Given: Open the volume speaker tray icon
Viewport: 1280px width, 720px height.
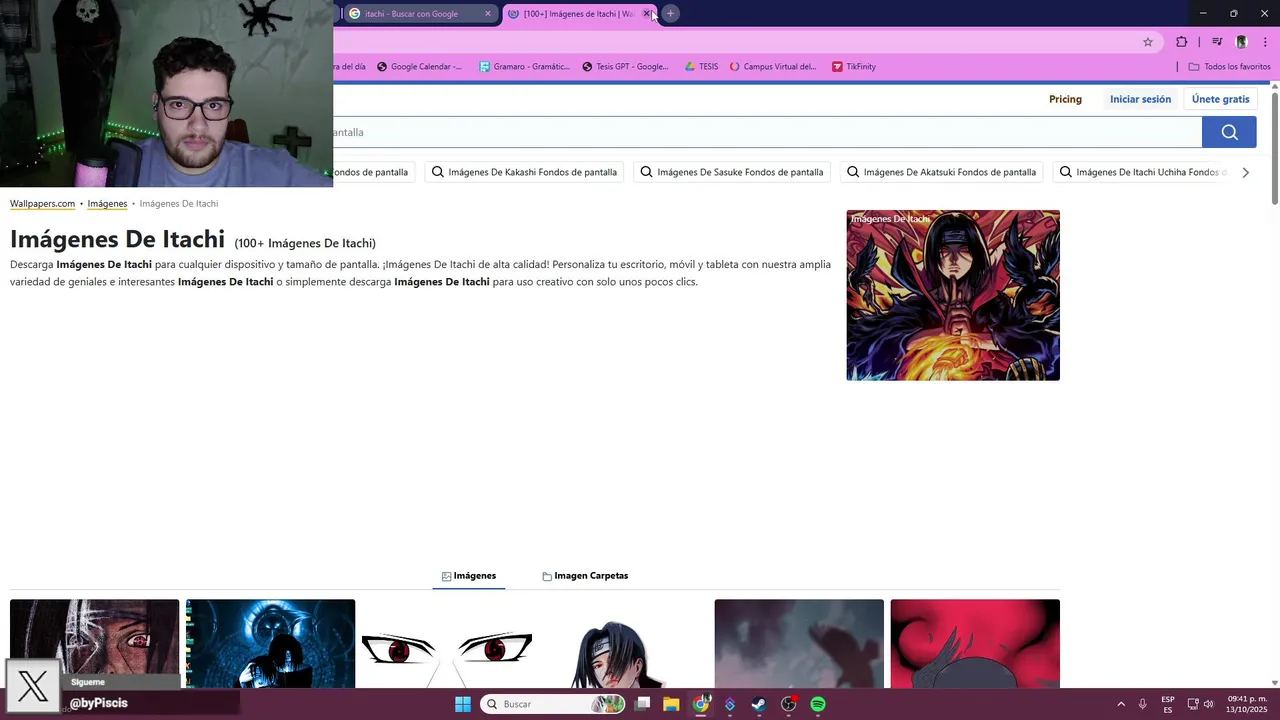Looking at the screenshot, I should (1208, 704).
